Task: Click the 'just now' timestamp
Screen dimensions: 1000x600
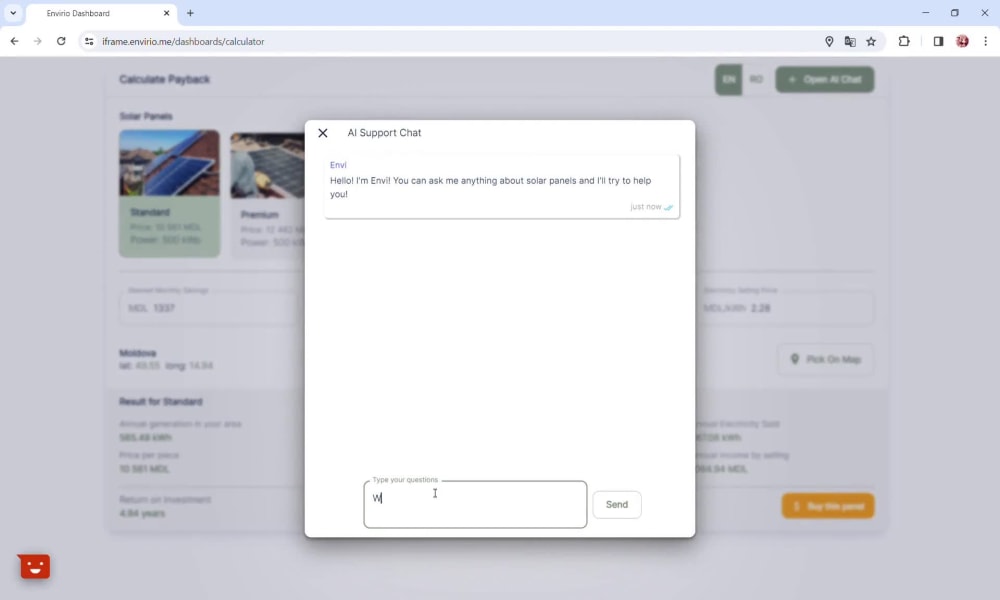Action: pyautogui.click(x=645, y=207)
